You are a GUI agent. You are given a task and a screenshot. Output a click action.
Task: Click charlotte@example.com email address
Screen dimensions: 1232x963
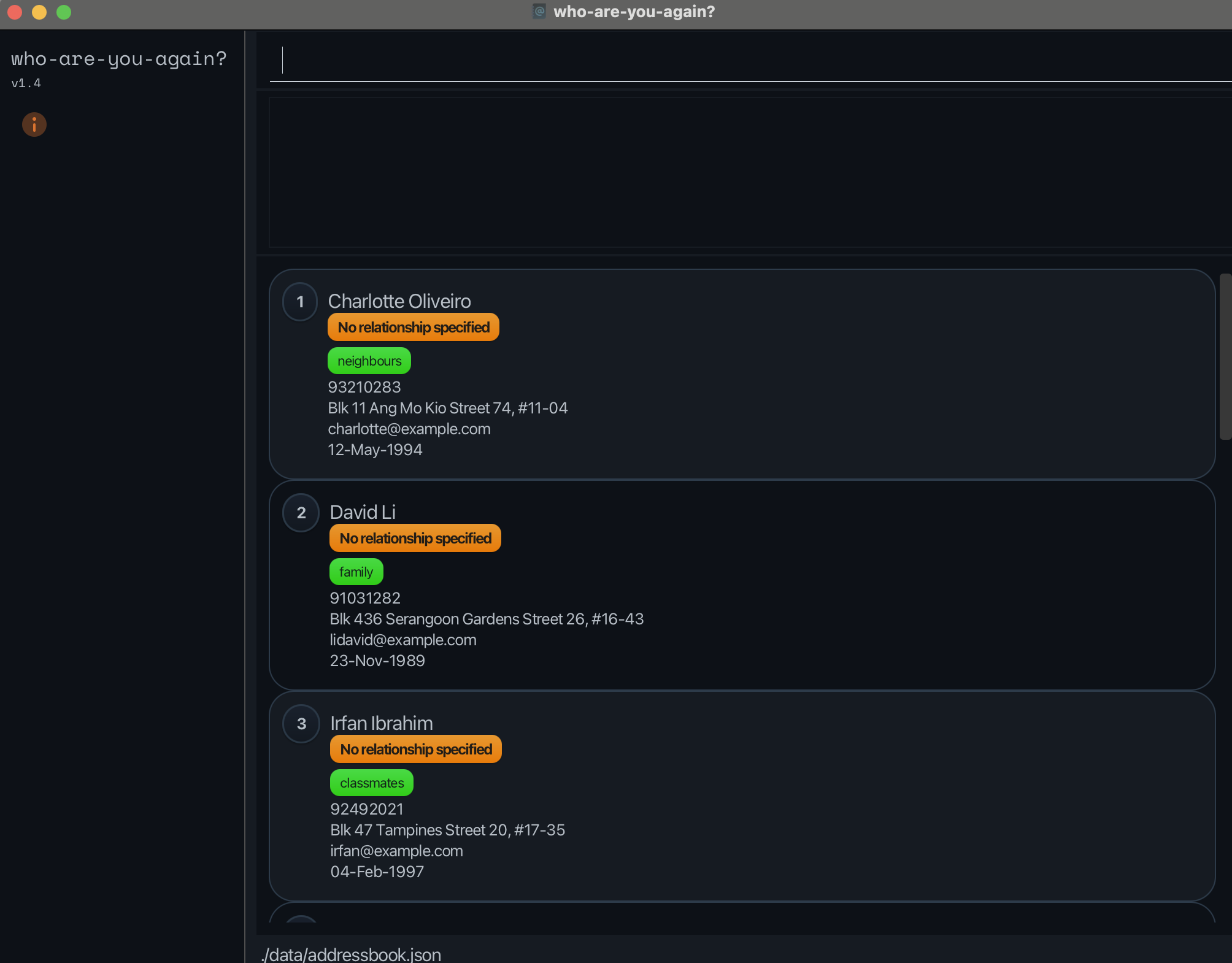[409, 429]
